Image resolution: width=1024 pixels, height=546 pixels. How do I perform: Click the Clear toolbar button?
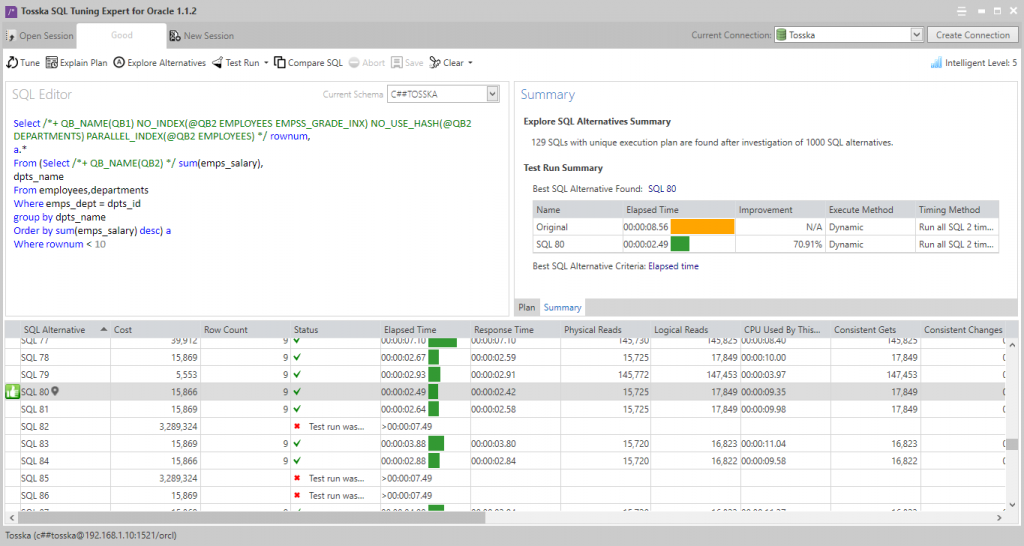click(447, 63)
